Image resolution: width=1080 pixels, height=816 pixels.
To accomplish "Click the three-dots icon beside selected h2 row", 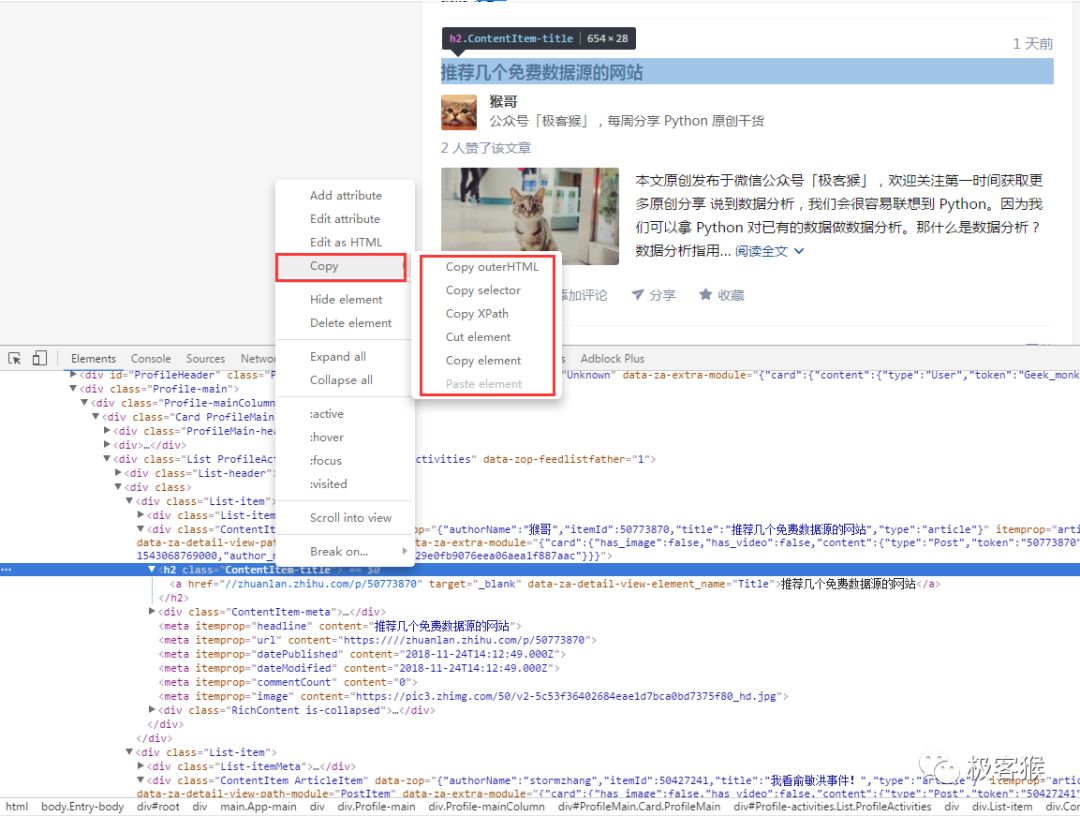I will click(6, 569).
